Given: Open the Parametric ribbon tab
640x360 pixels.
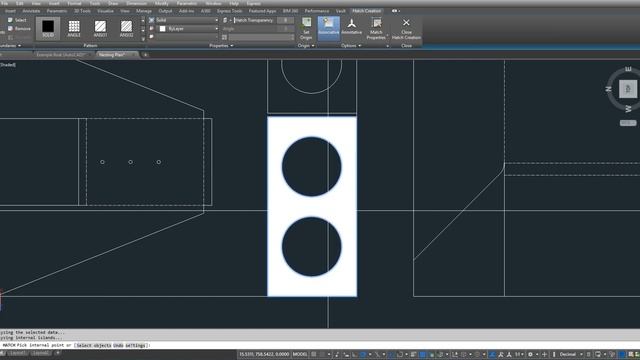Looking at the screenshot, I should tap(57, 11).
